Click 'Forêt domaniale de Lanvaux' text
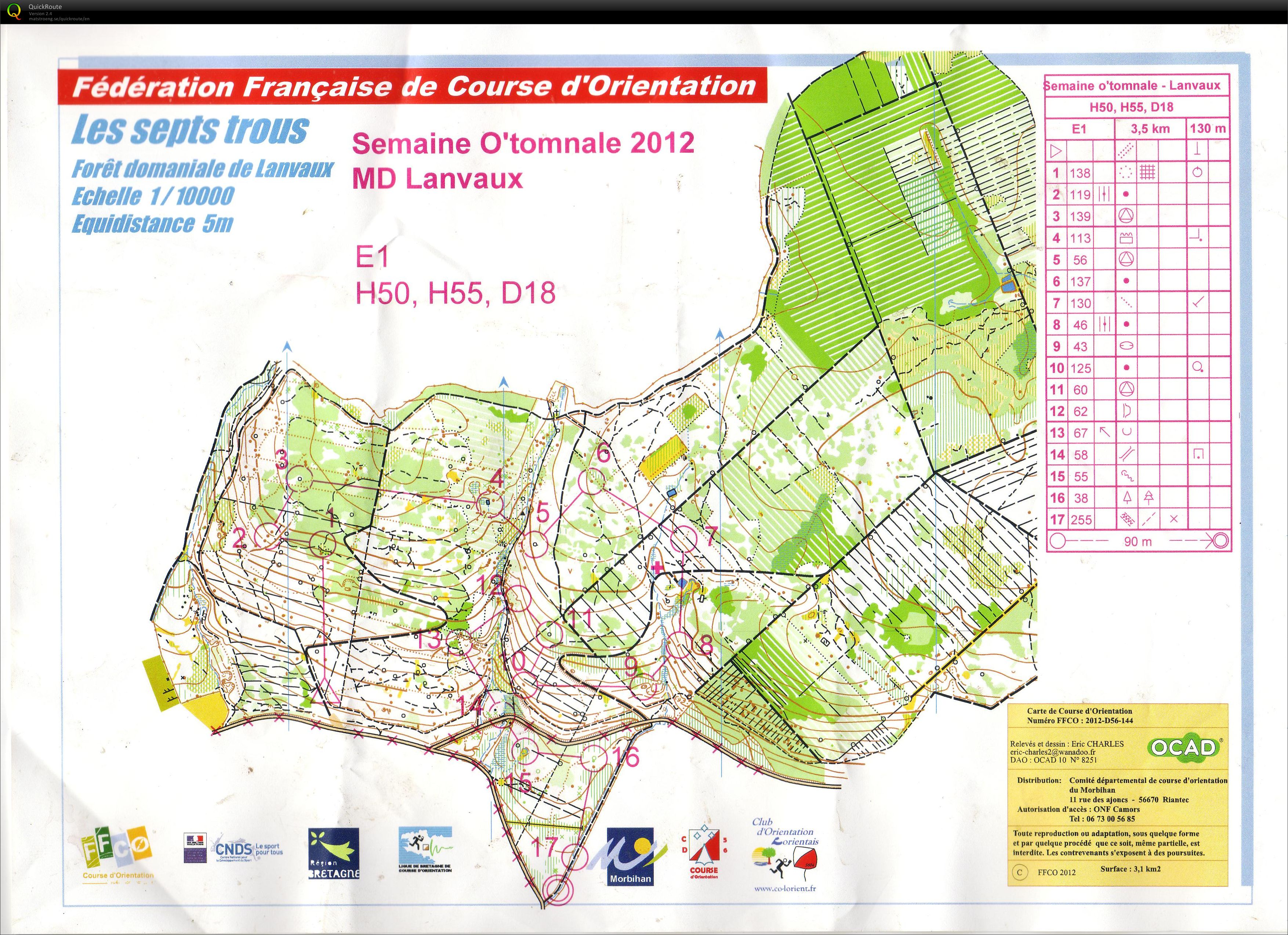Screen dimensions: 1288x935 click(202, 169)
